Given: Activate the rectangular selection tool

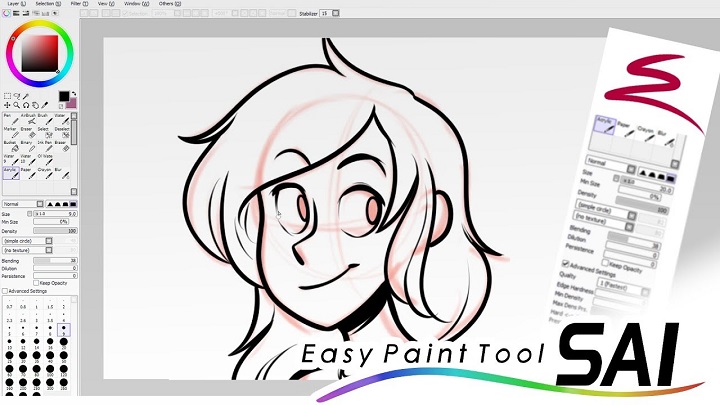Looking at the screenshot, I should (7, 96).
